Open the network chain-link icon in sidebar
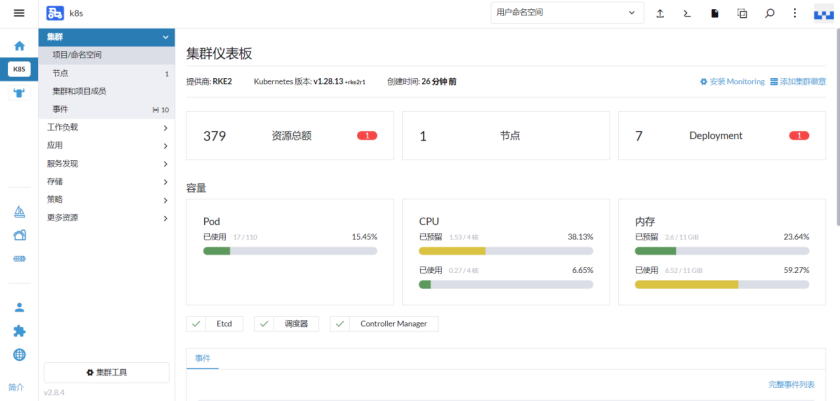Image resolution: width=840 pixels, height=401 pixels. tap(19, 259)
